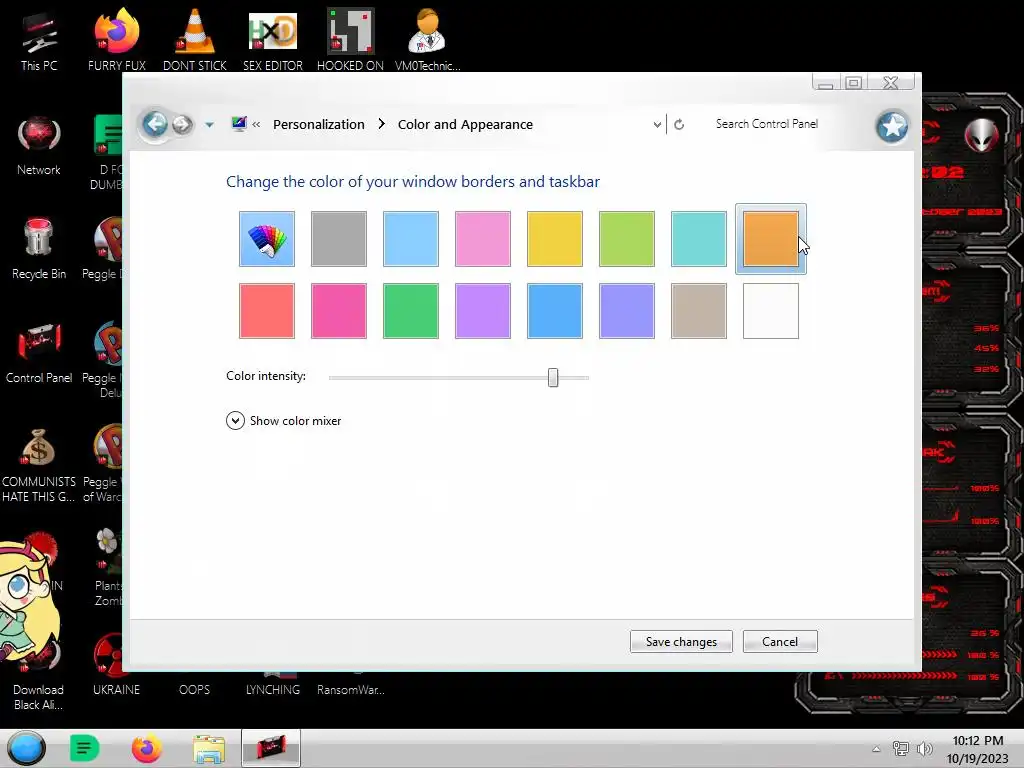Screen dimensions: 1024x768
Task: Click the Personalization breadcrumb
Action: tap(319, 124)
